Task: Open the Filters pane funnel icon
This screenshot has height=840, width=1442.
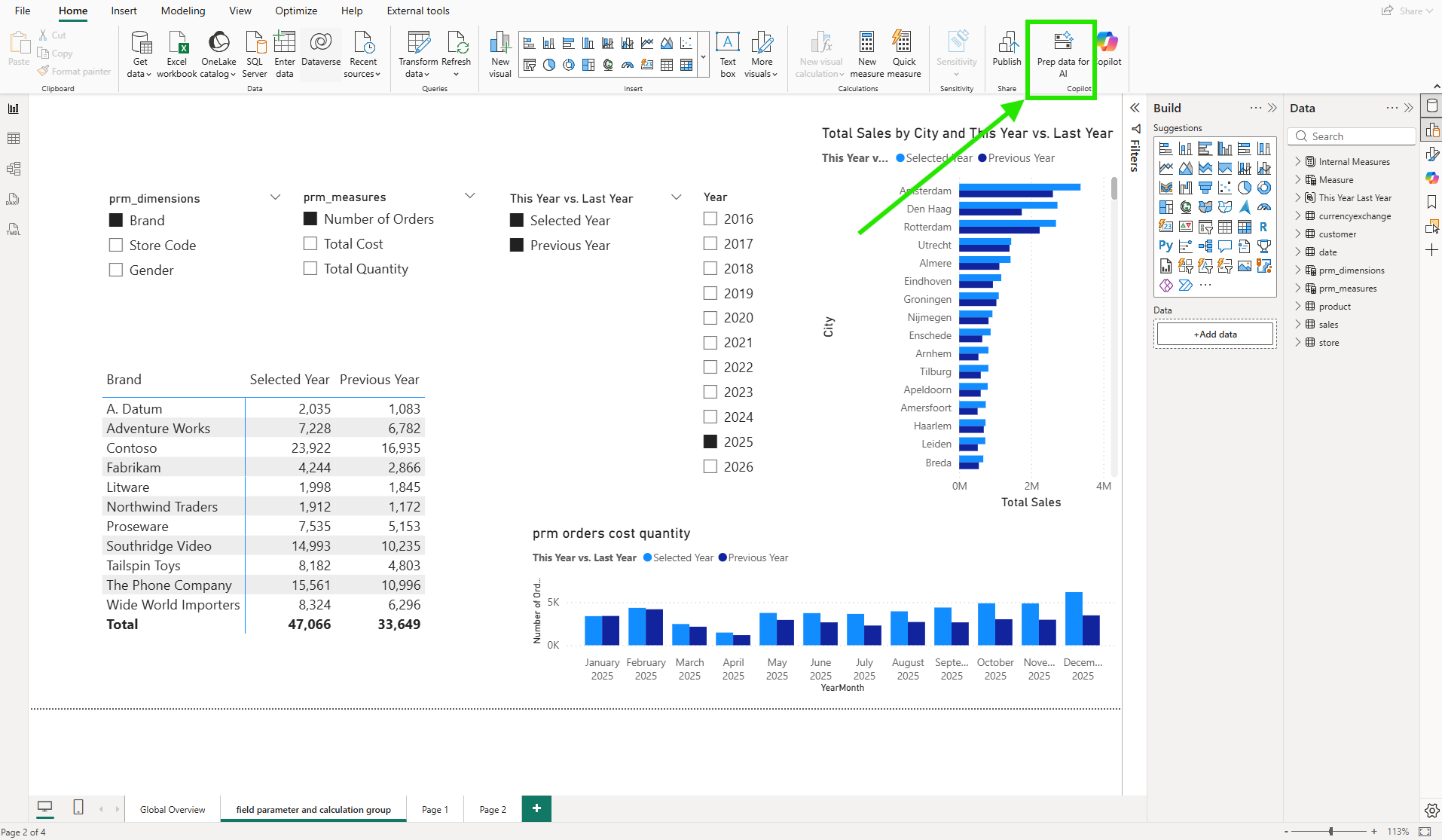Action: (x=1135, y=129)
